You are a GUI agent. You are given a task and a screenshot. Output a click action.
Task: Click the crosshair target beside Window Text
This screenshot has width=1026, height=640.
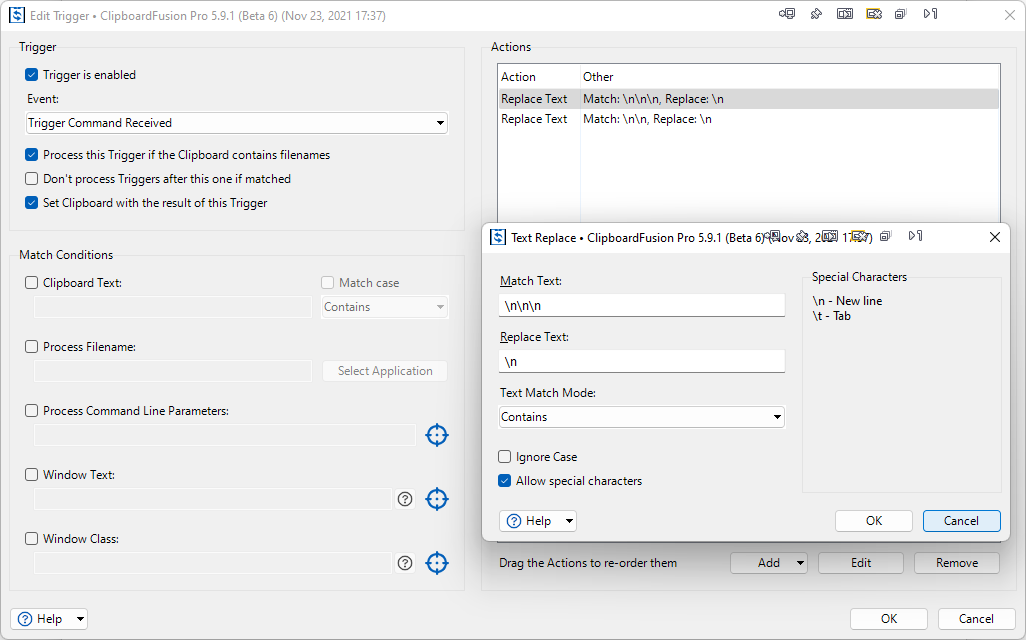pyautogui.click(x=437, y=499)
